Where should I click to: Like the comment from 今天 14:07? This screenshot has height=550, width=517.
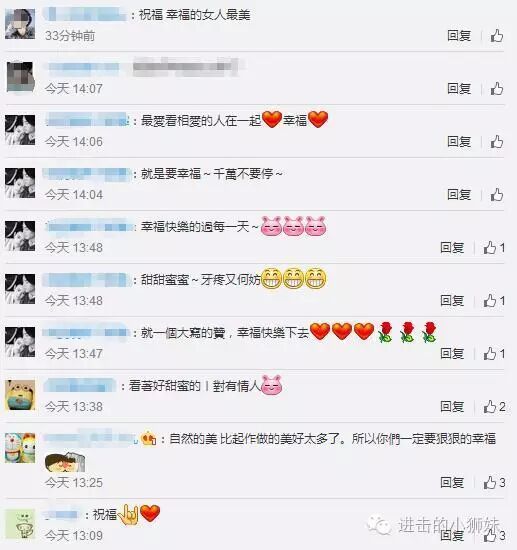point(497,89)
